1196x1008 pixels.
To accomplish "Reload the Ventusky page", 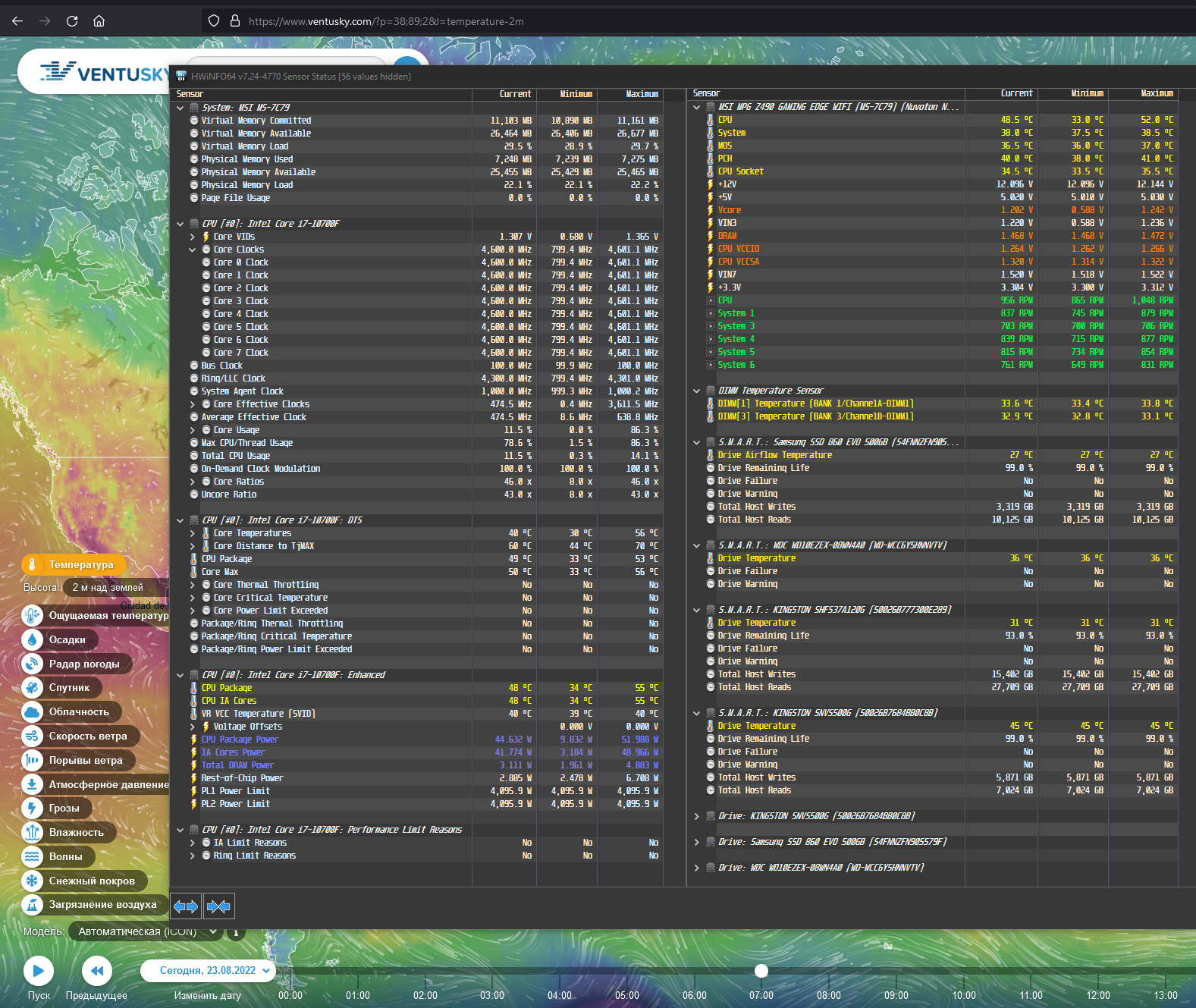I will tap(72, 21).
